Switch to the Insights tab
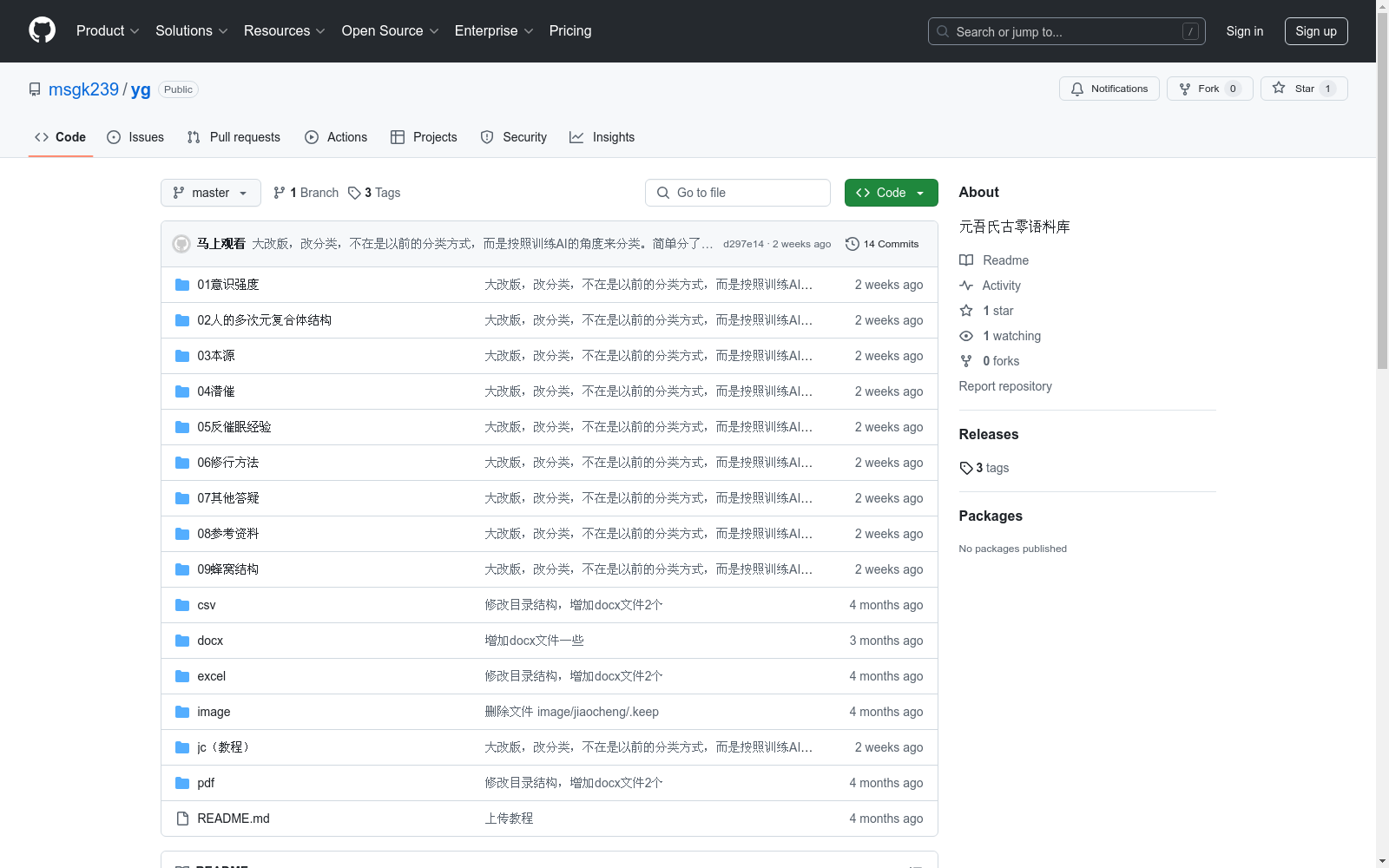Viewport: 1389px width, 868px height. pos(602,137)
